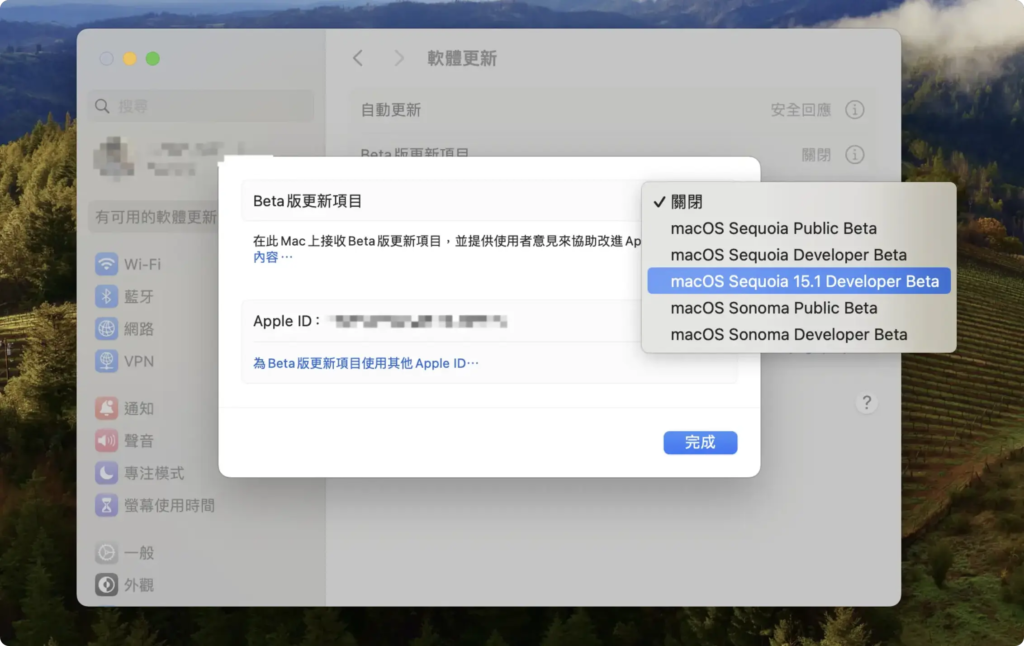
Task: Open 螢幕使用時間 hourglass icon
Action: coord(106,505)
